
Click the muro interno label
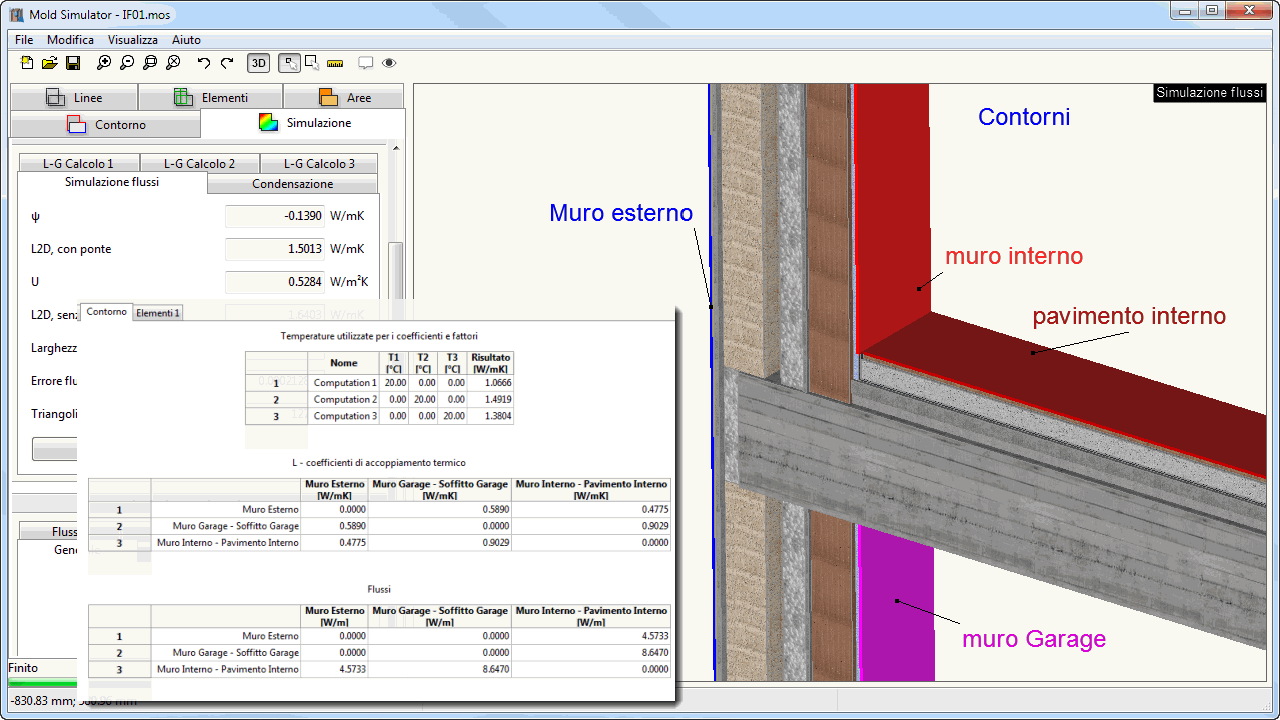coord(1014,256)
